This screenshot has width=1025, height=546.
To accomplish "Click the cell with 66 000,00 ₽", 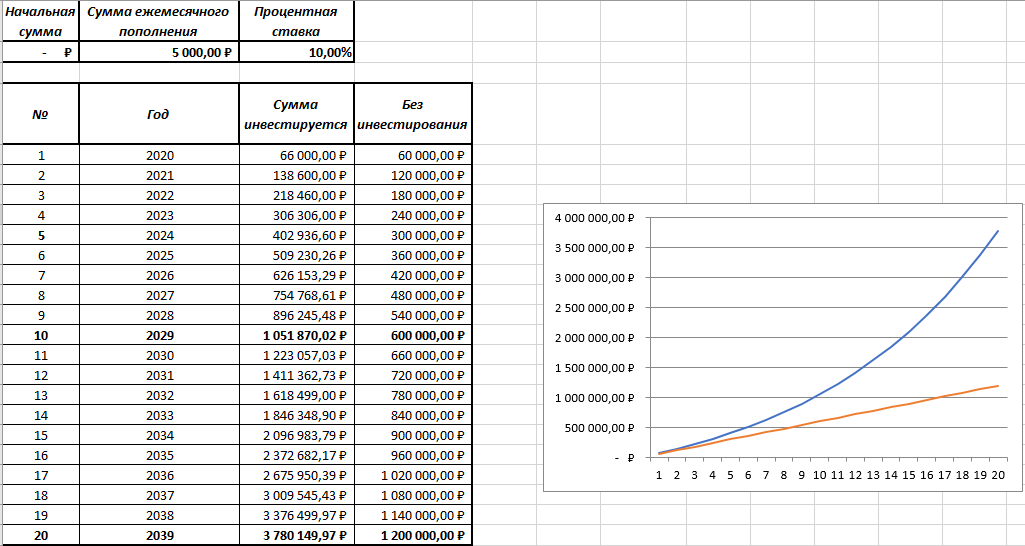I will [x=296, y=156].
